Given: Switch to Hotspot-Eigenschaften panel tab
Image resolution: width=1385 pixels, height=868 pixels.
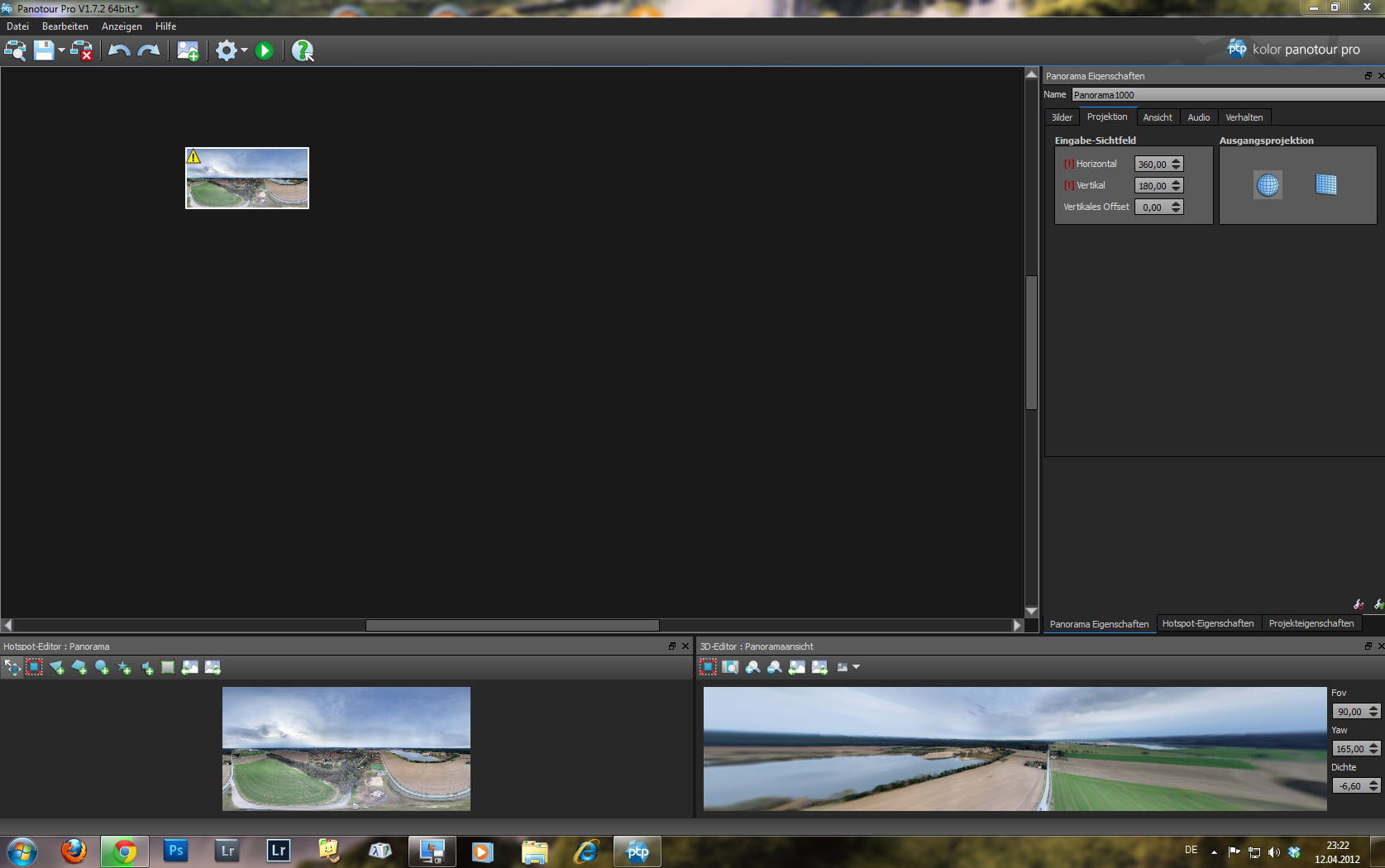Looking at the screenshot, I should pyautogui.click(x=1207, y=623).
